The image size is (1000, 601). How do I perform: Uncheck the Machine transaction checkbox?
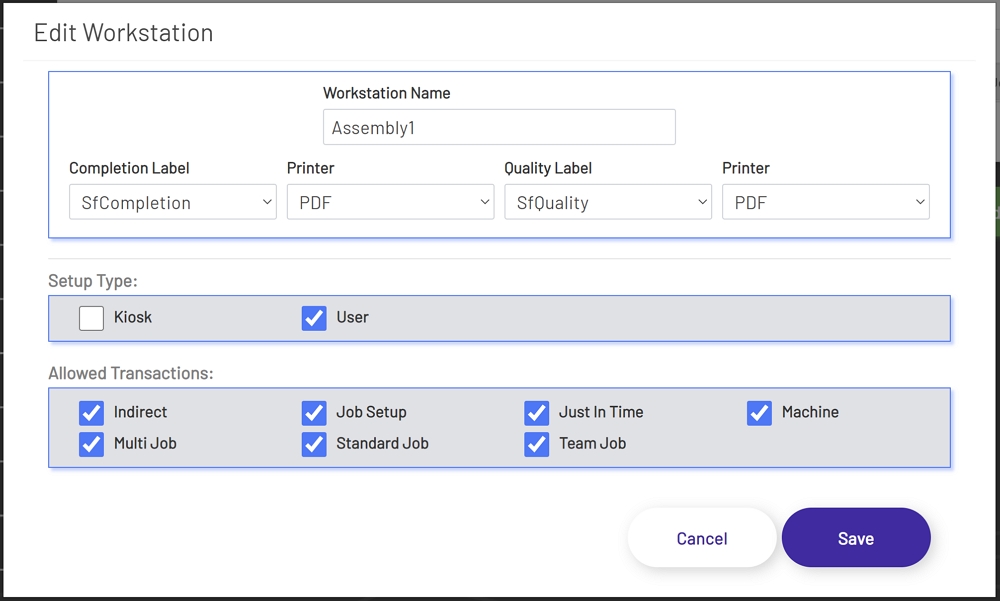pyautogui.click(x=759, y=413)
